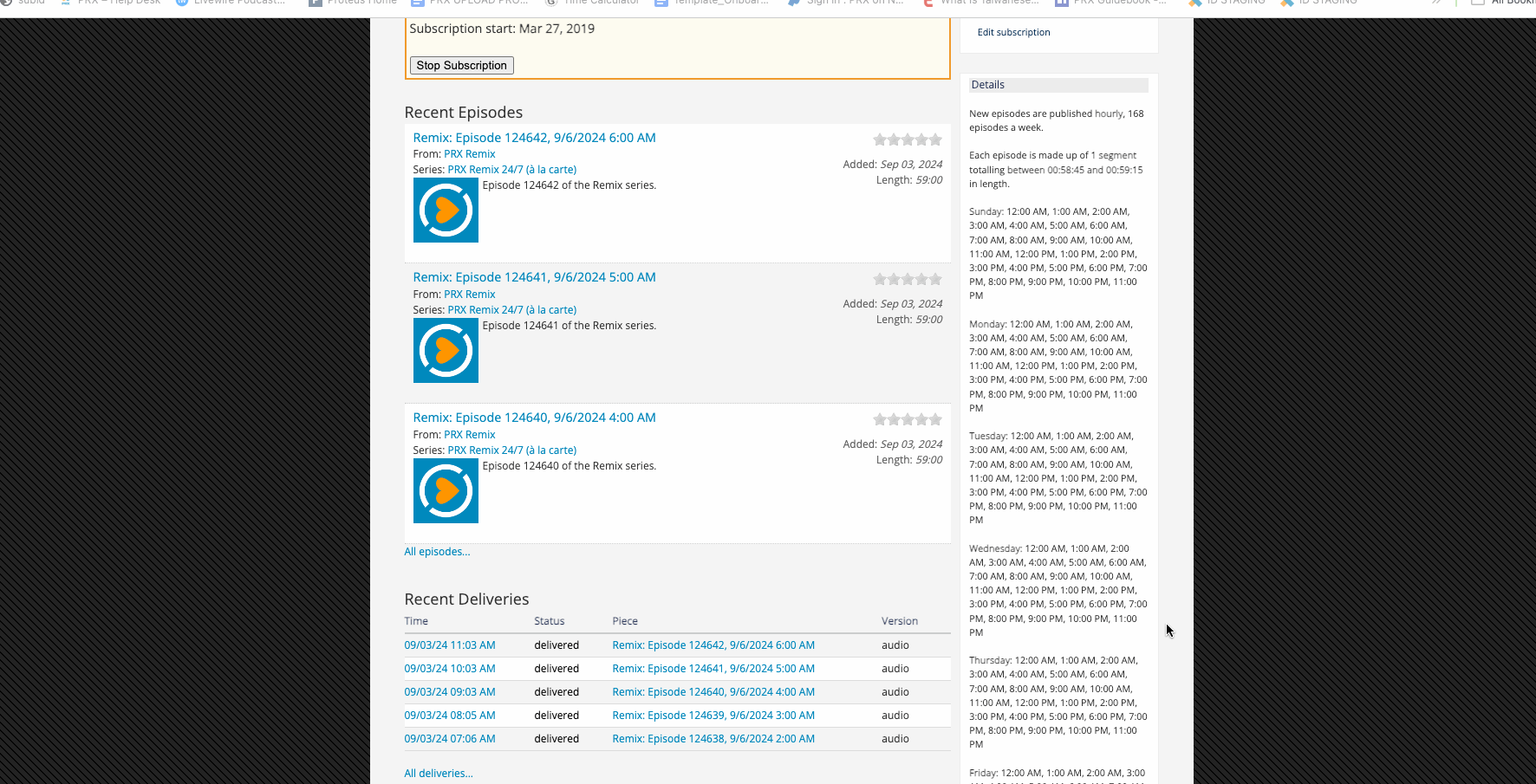1536x784 pixels.
Task: Open the 09/03/24 11:03 AM delivery
Action: (x=449, y=645)
